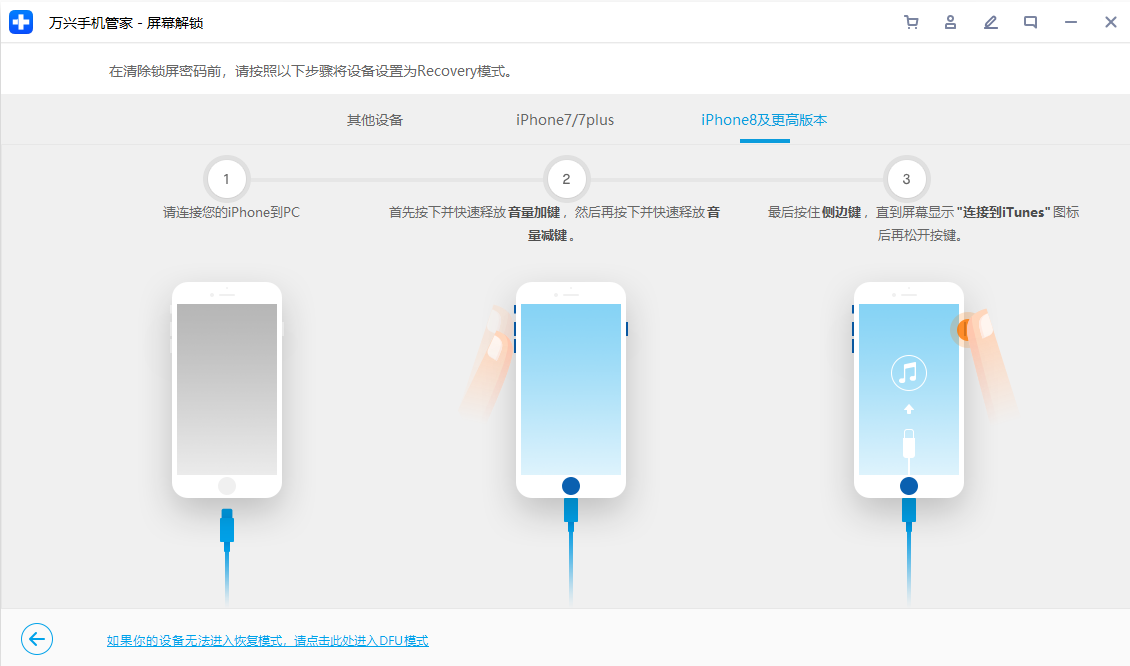Viewport: 1130px width, 666px height.
Task: Click the pen feedback icon
Action: point(991,21)
